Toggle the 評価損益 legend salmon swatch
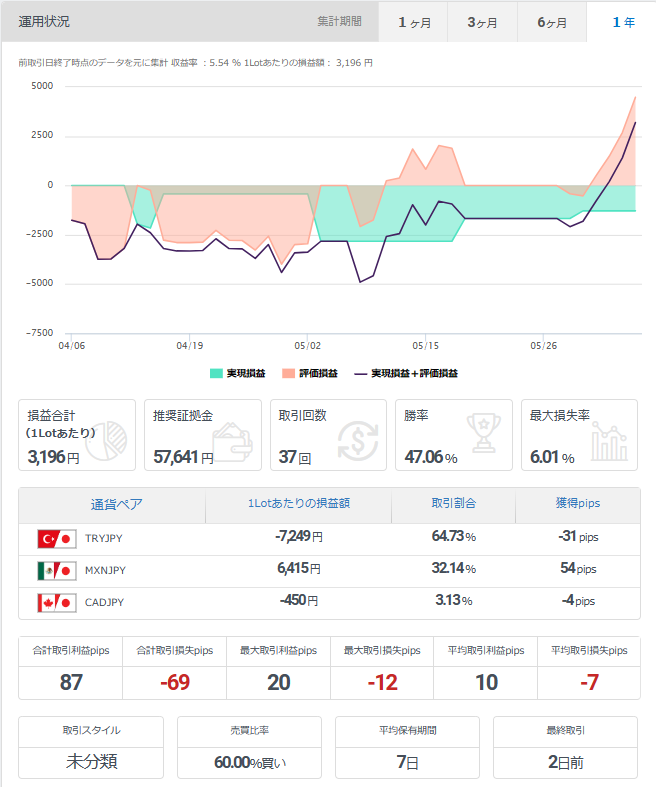This screenshot has width=656, height=787. tap(288, 373)
